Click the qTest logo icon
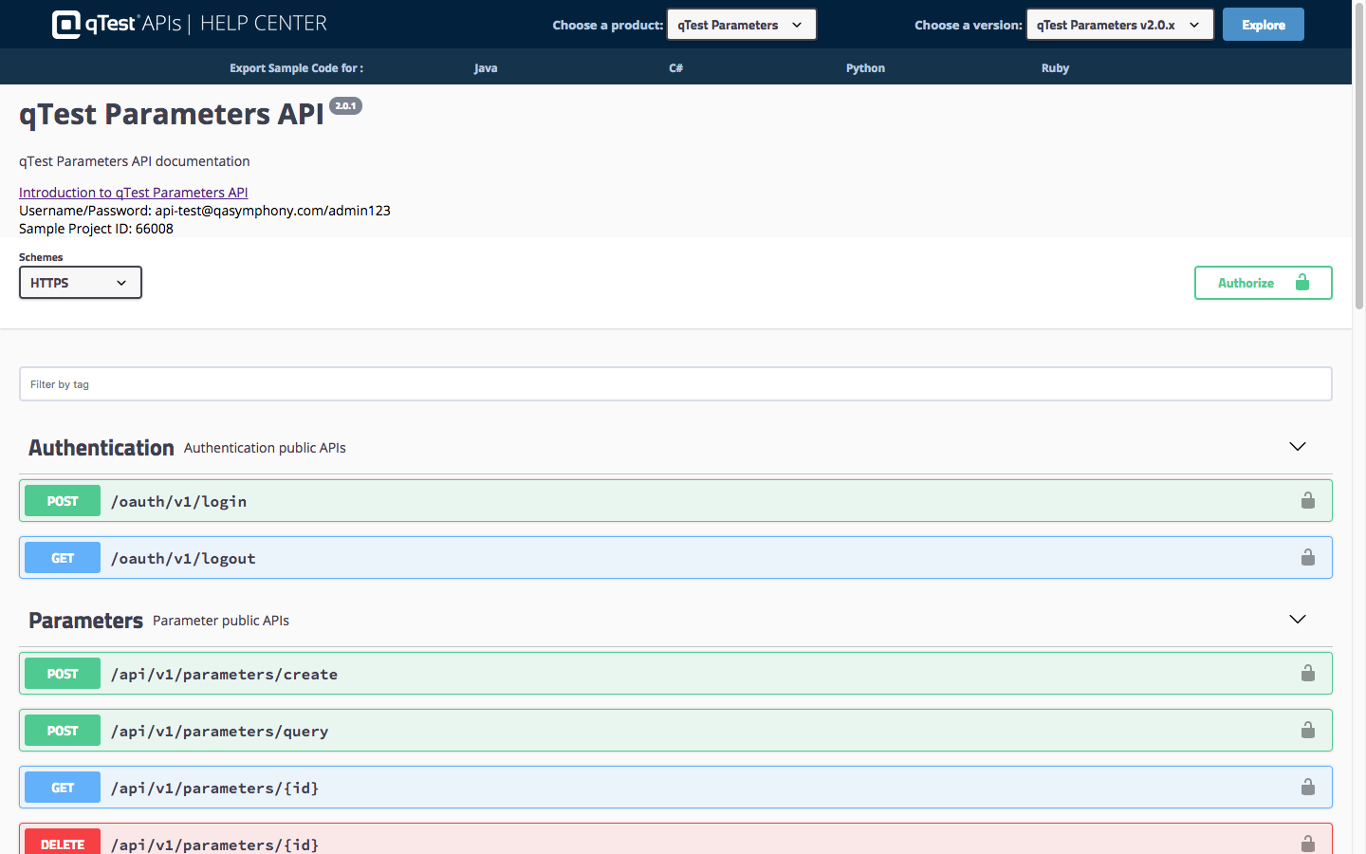This screenshot has width=1366, height=854. [66, 23]
